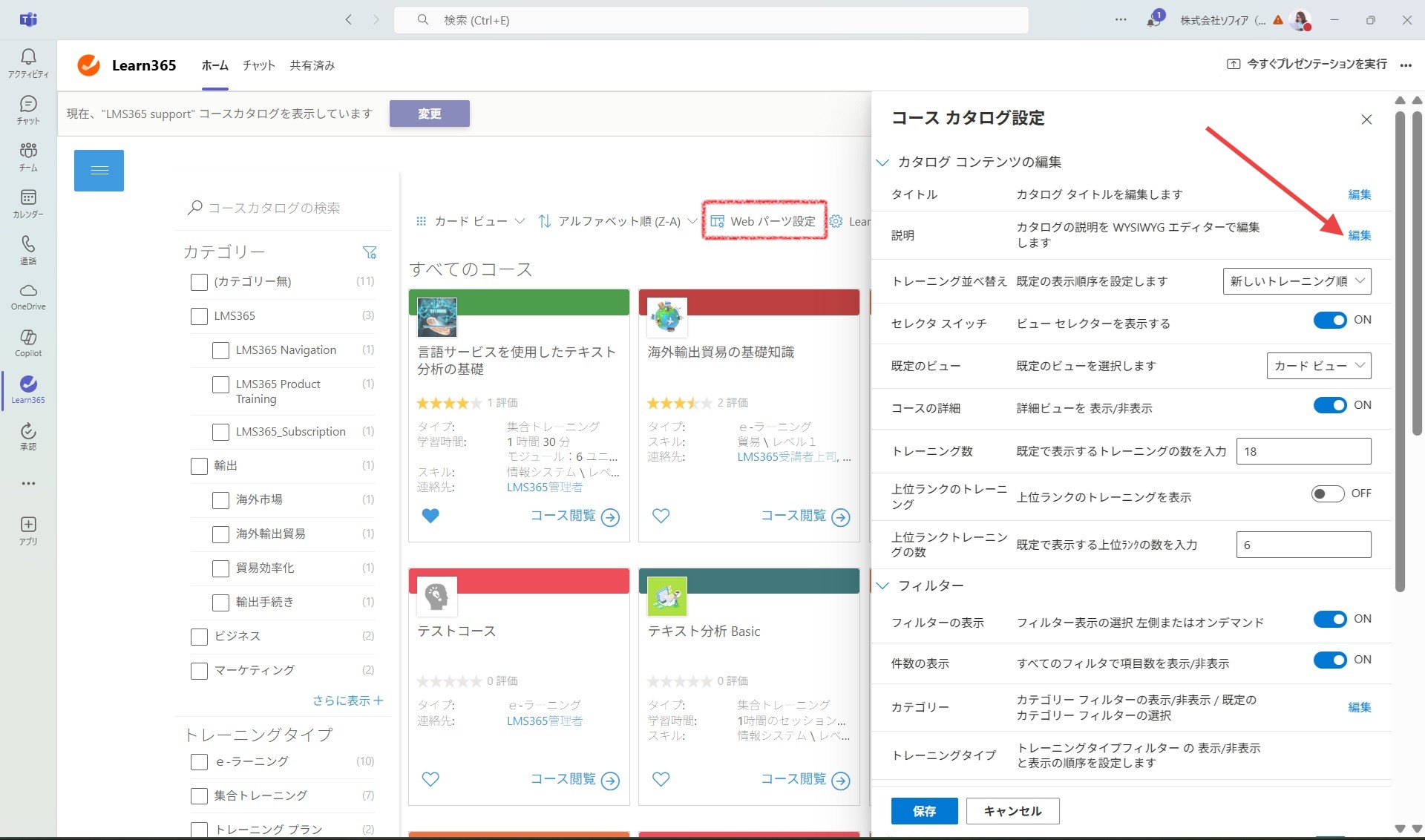The image size is (1425, 840).
Task: Click 編集 for the 説明 row
Action: (x=1360, y=235)
